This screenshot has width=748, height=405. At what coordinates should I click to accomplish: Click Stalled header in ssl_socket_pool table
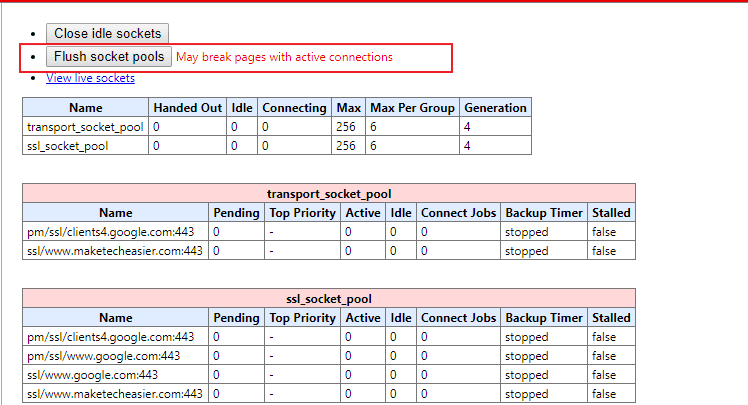[x=611, y=318]
